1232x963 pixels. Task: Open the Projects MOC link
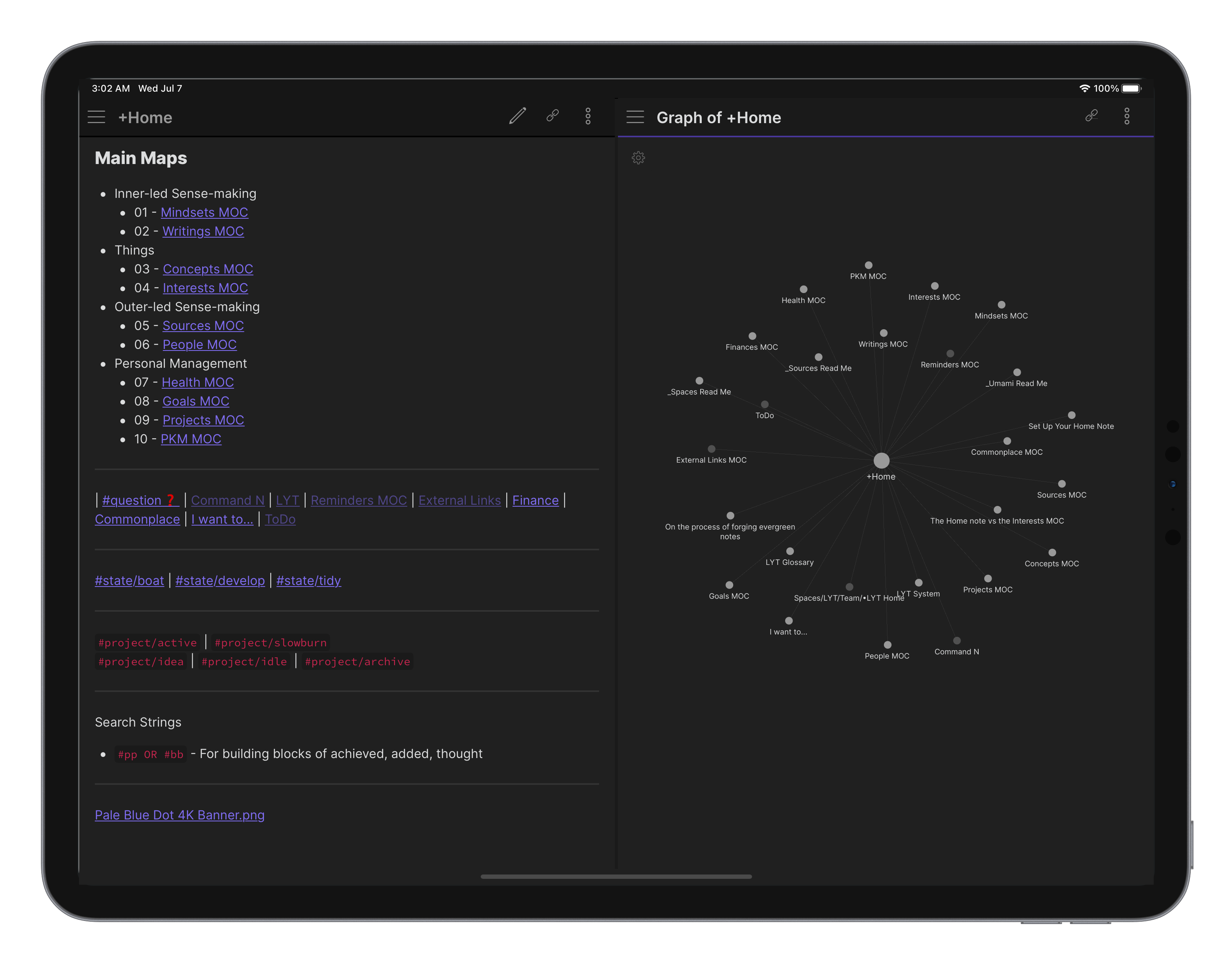pyautogui.click(x=203, y=420)
